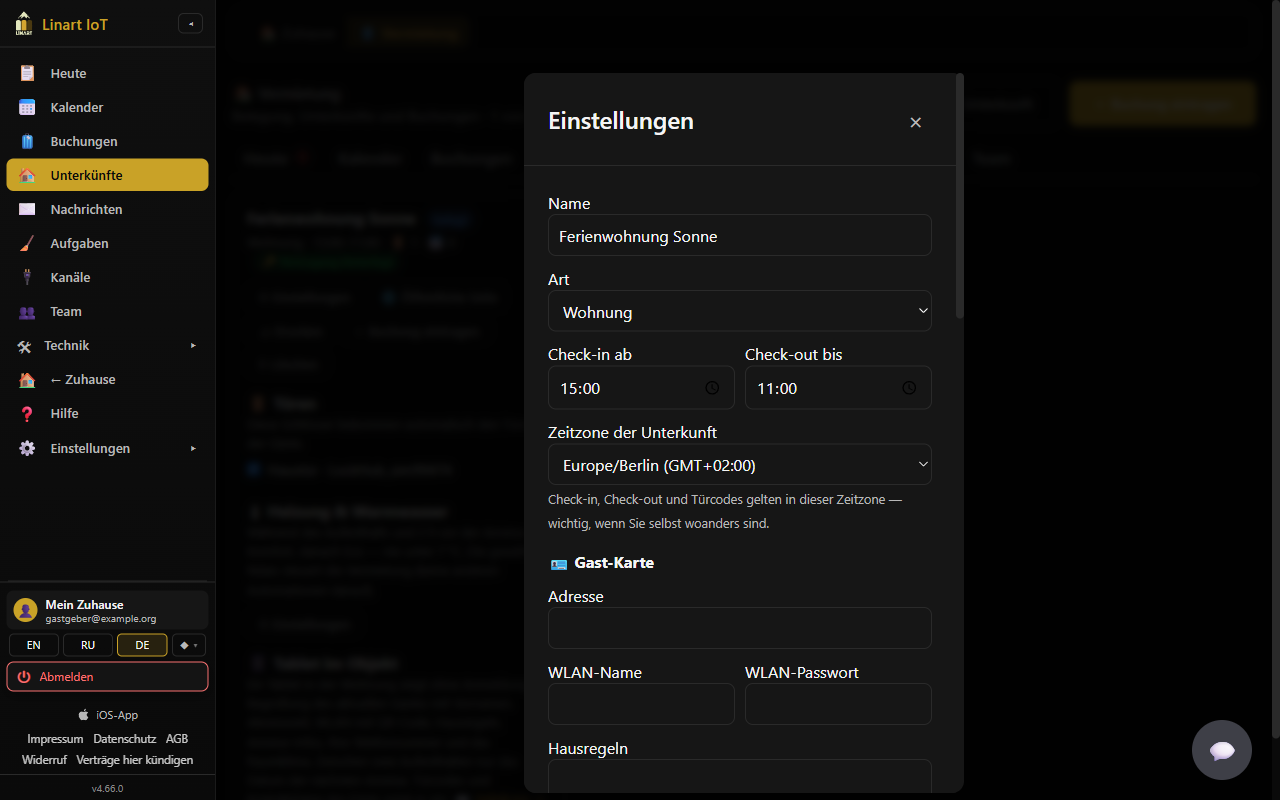This screenshot has width=1280, height=800.
Task: Navigate to Buchungen in the sidebar
Action: (x=108, y=141)
